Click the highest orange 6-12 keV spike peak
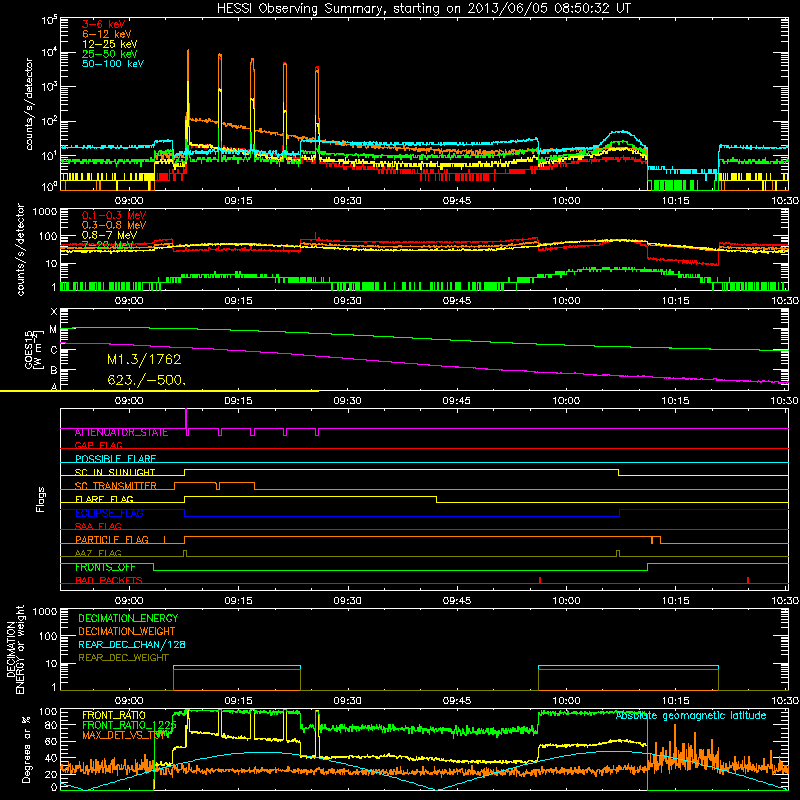This screenshot has width=800, height=800. [188, 52]
